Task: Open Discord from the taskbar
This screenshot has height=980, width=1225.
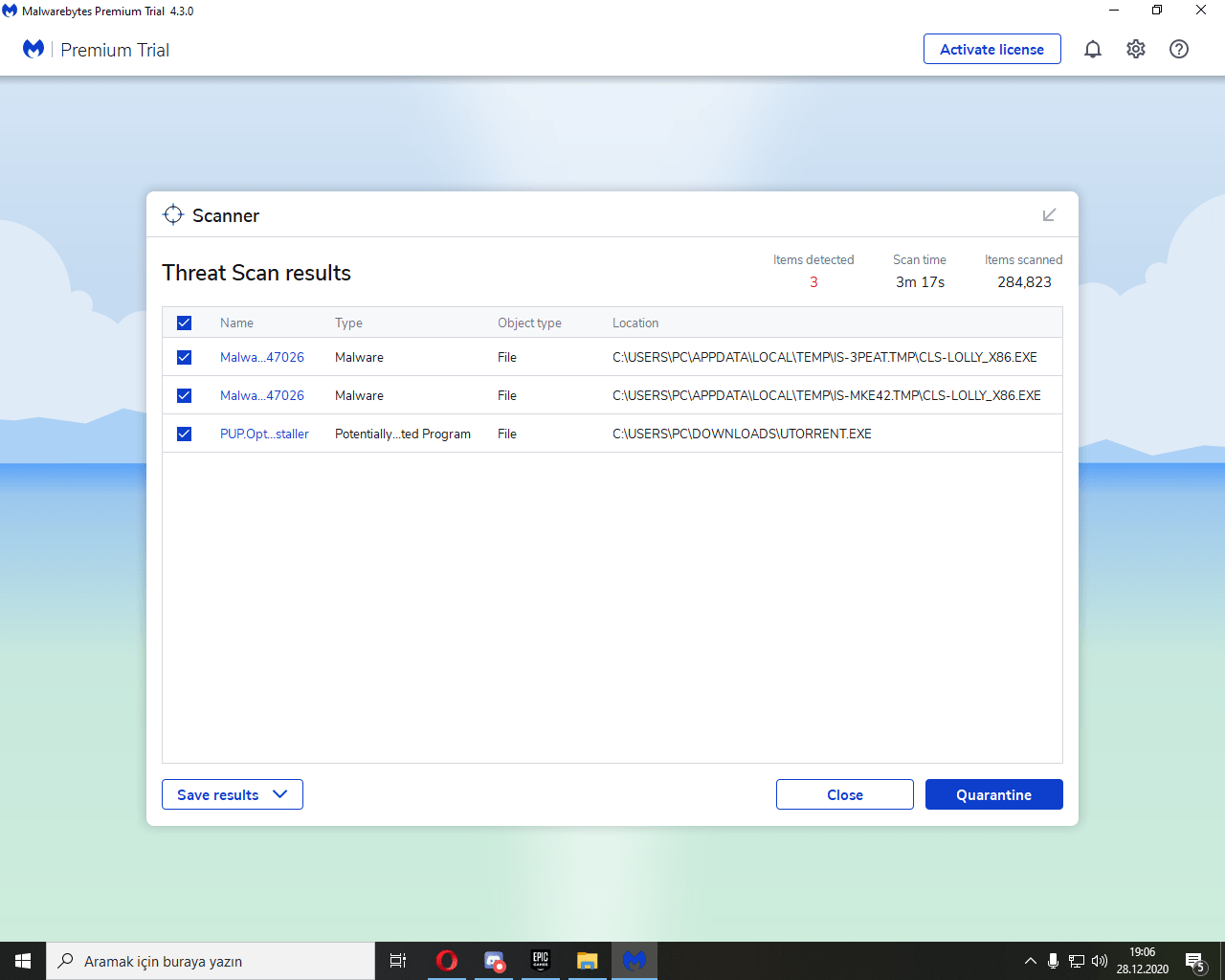Action: pos(494,961)
